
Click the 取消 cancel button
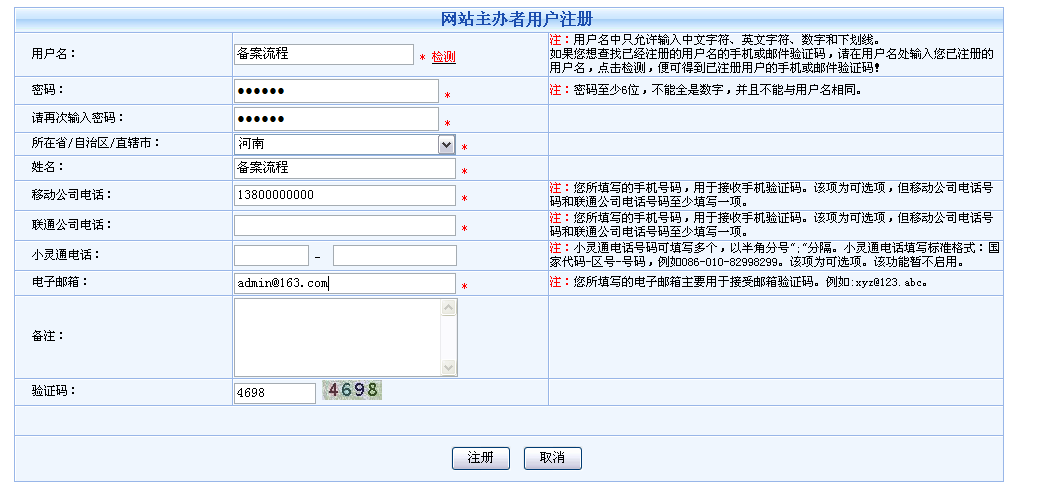[x=552, y=458]
